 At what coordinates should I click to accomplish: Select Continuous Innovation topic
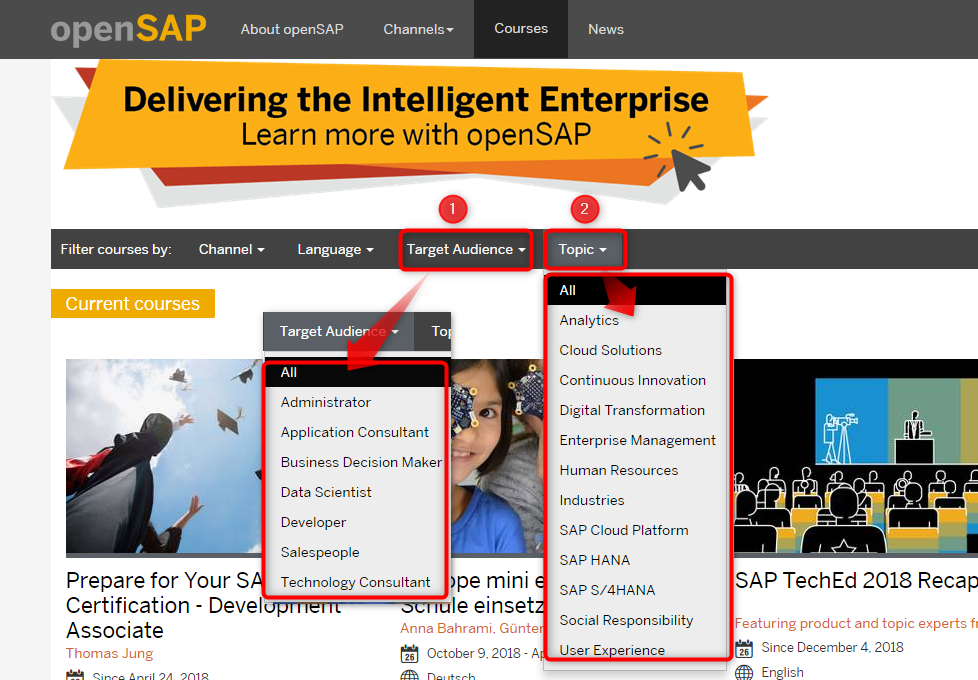[x=637, y=380]
